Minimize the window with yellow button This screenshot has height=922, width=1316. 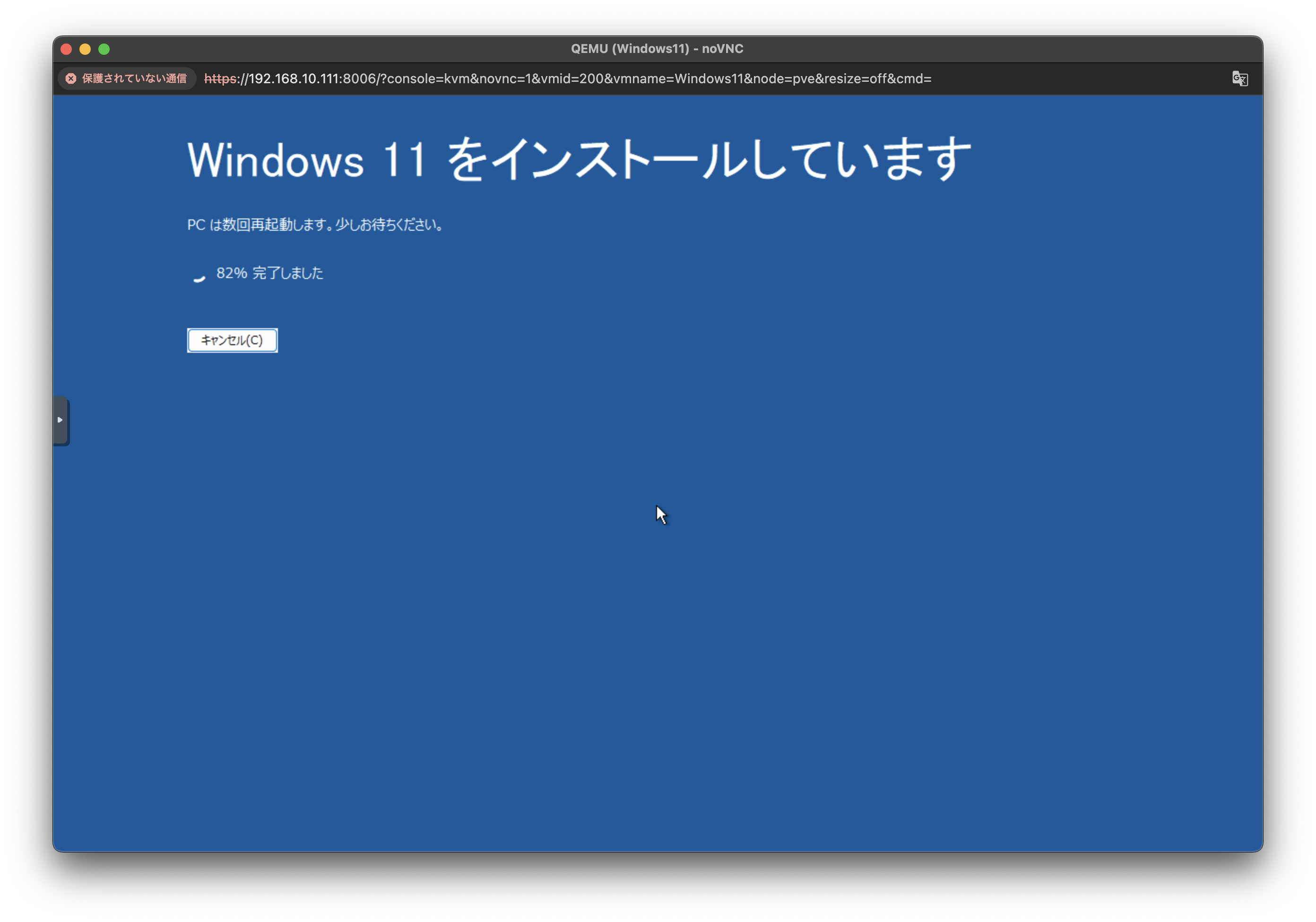point(86,49)
